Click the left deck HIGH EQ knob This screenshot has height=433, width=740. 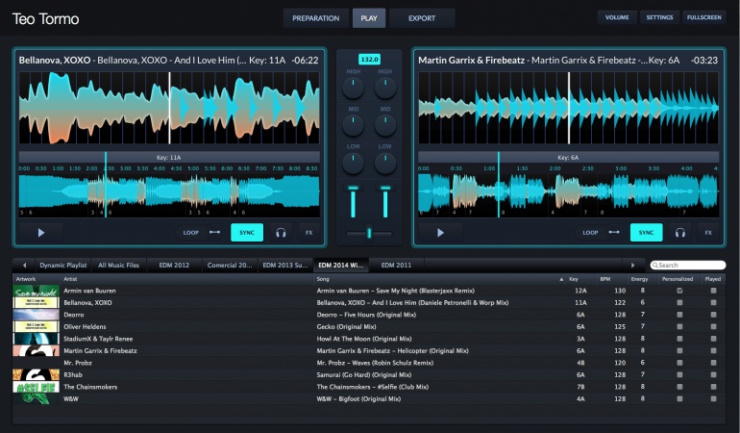(x=354, y=88)
